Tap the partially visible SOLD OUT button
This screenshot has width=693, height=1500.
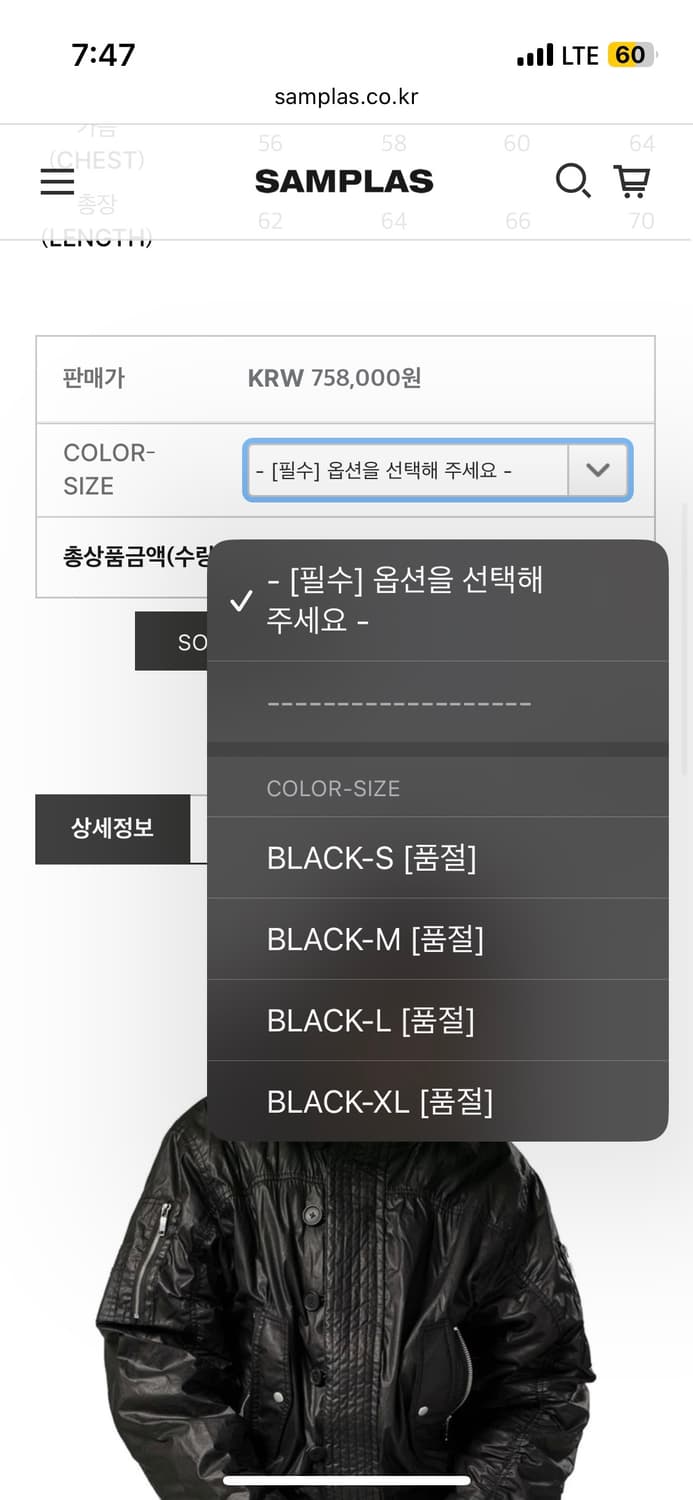click(170, 641)
